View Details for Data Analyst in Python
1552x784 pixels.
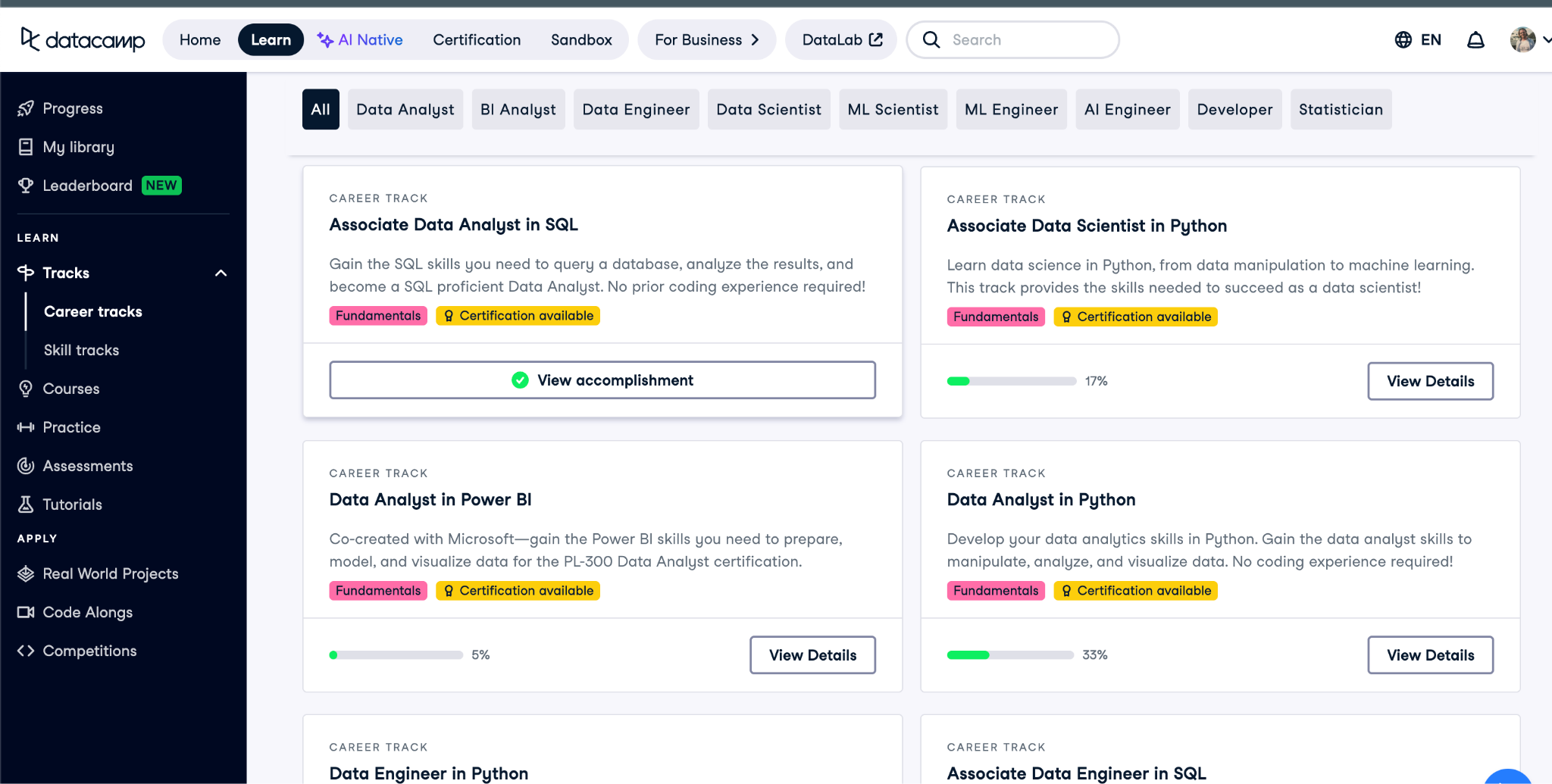pos(1430,655)
